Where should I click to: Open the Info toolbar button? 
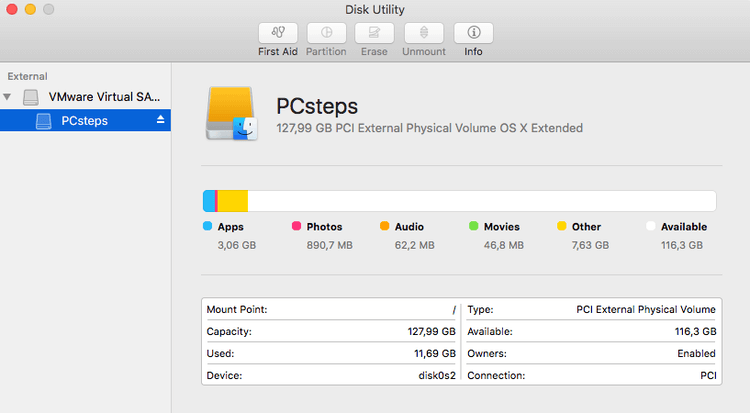click(472, 33)
